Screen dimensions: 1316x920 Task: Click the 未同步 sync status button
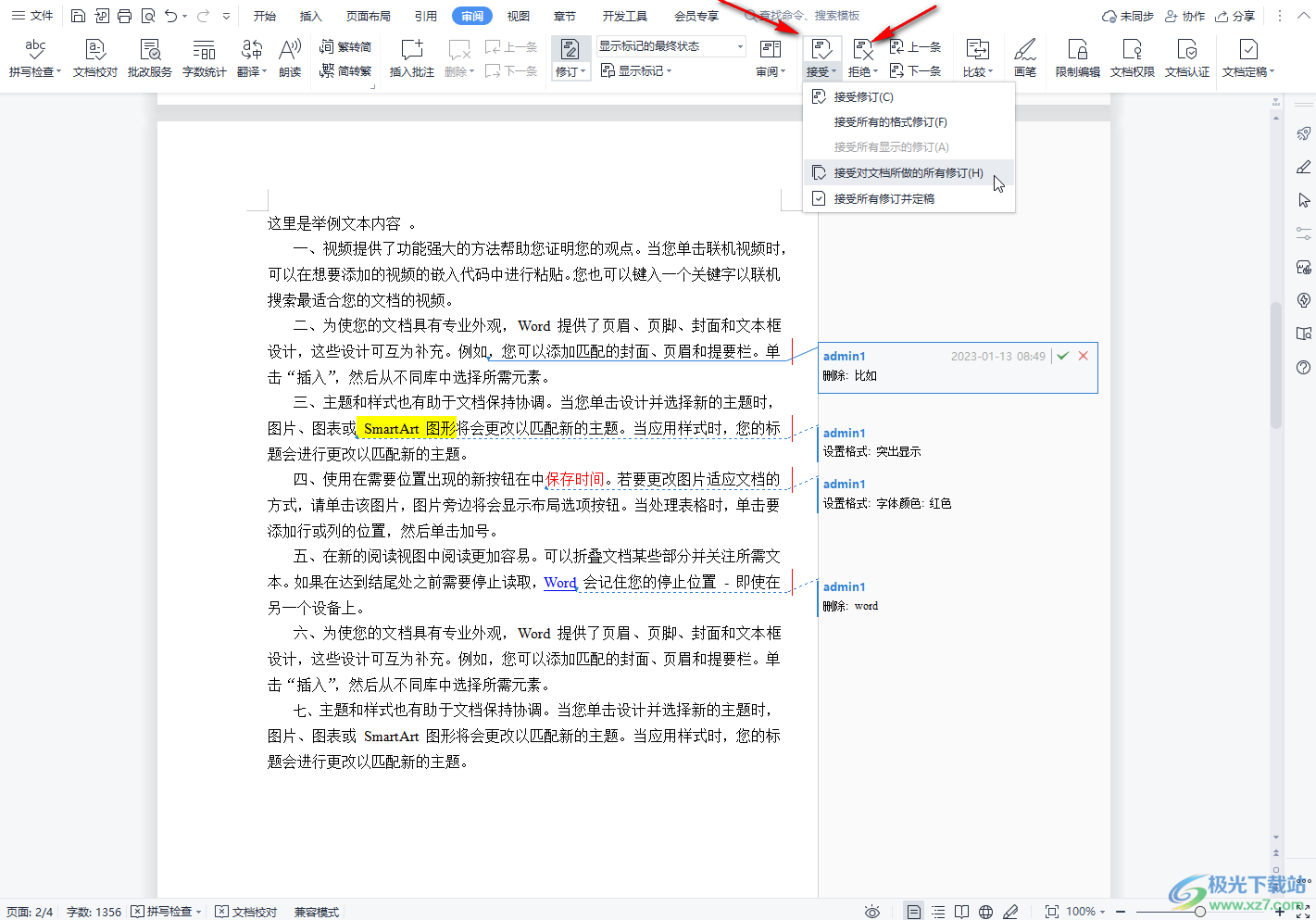[x=1127, y=16]
